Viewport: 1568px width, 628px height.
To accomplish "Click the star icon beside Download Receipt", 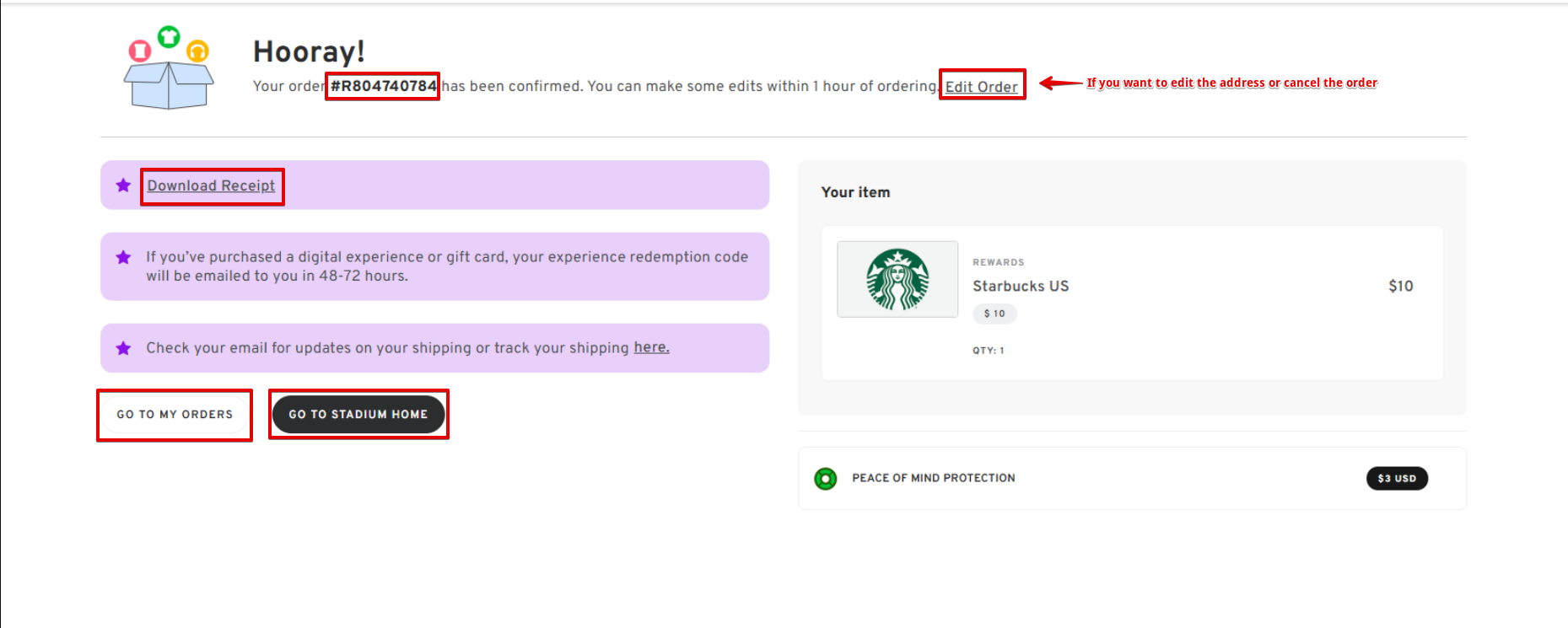I will (x=123, y=185).
